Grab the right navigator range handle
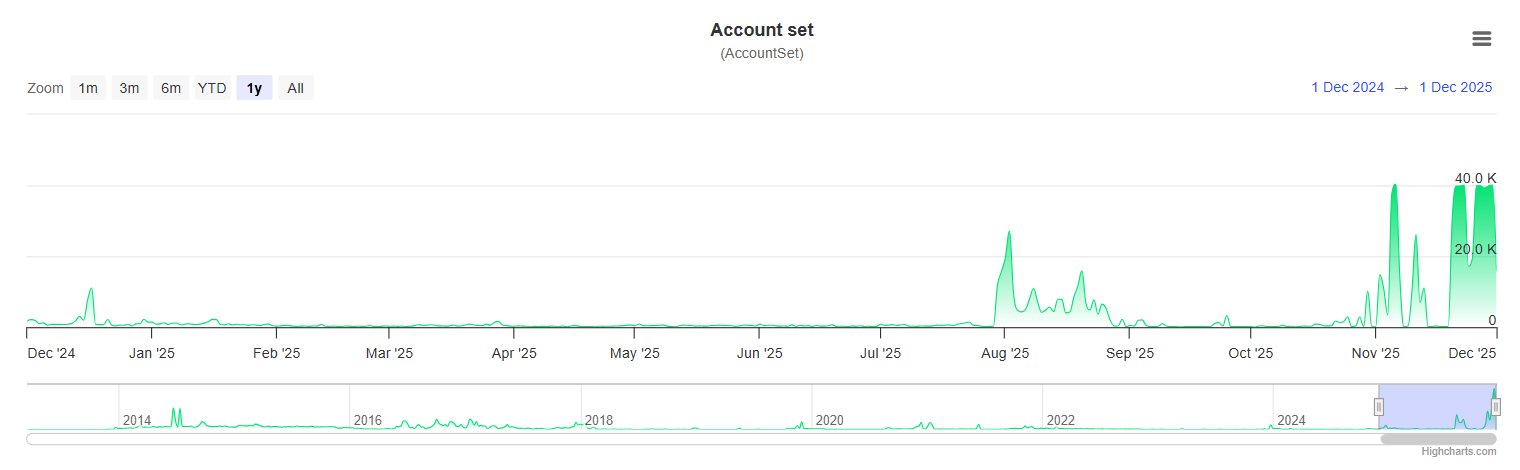This screenshot has width=1520, height=470. point(1496,407)
